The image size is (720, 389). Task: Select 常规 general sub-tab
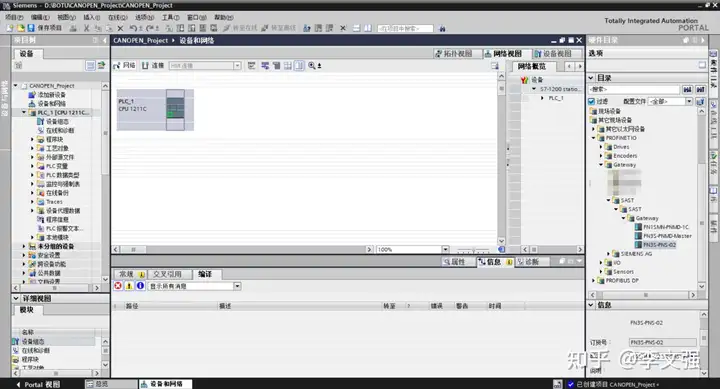[x=130, y=274]
